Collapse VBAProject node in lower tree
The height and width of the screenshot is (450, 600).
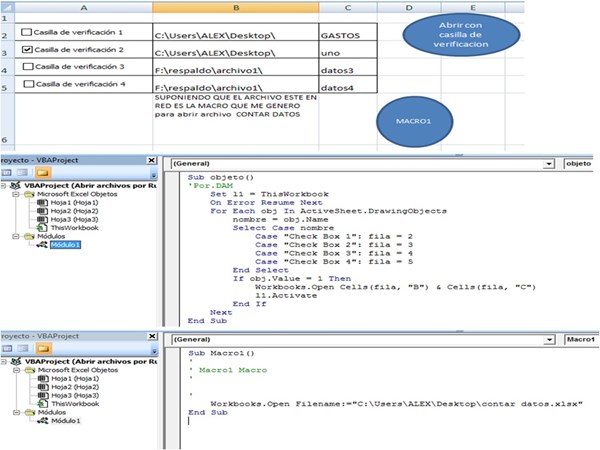coord(4,362)
